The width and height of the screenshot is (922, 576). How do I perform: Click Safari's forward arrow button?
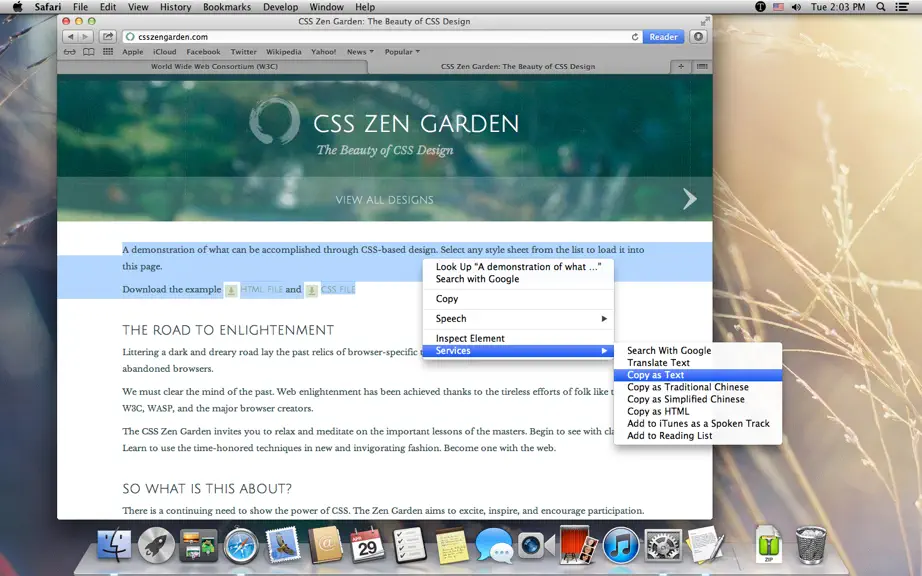tap(86, 36)
